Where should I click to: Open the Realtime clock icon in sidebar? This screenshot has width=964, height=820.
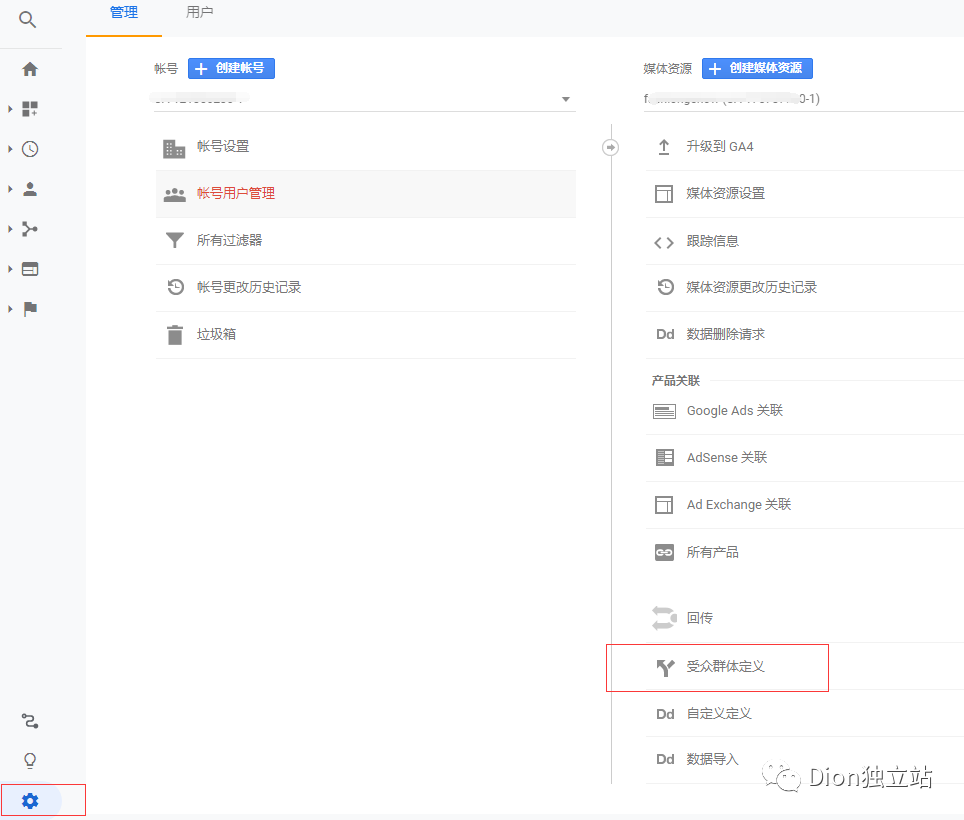tap(30, 149)
